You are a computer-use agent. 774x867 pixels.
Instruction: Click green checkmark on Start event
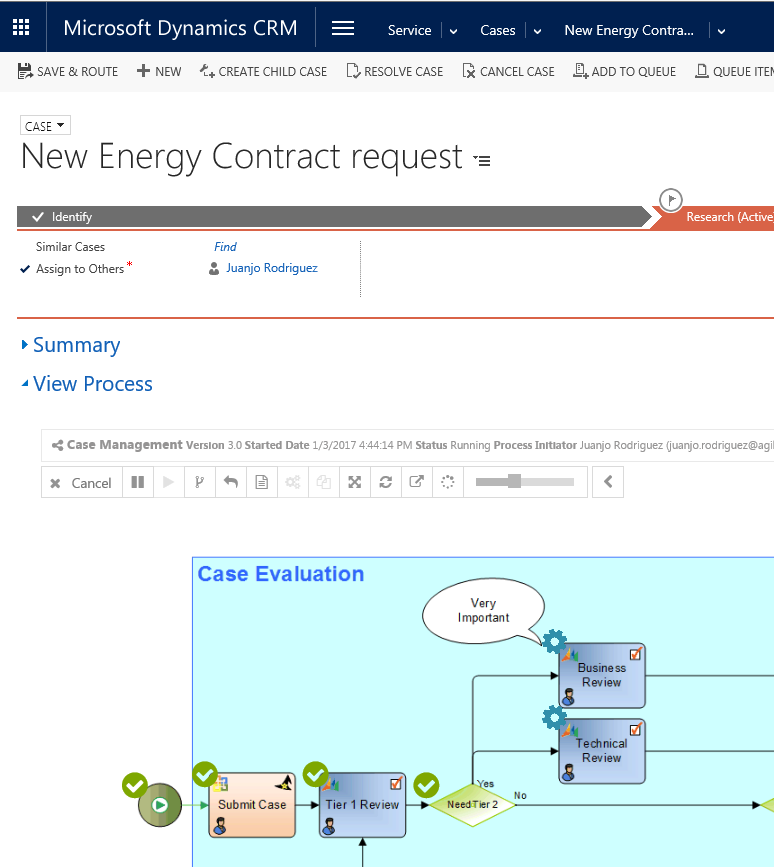[x=135, y=785]
